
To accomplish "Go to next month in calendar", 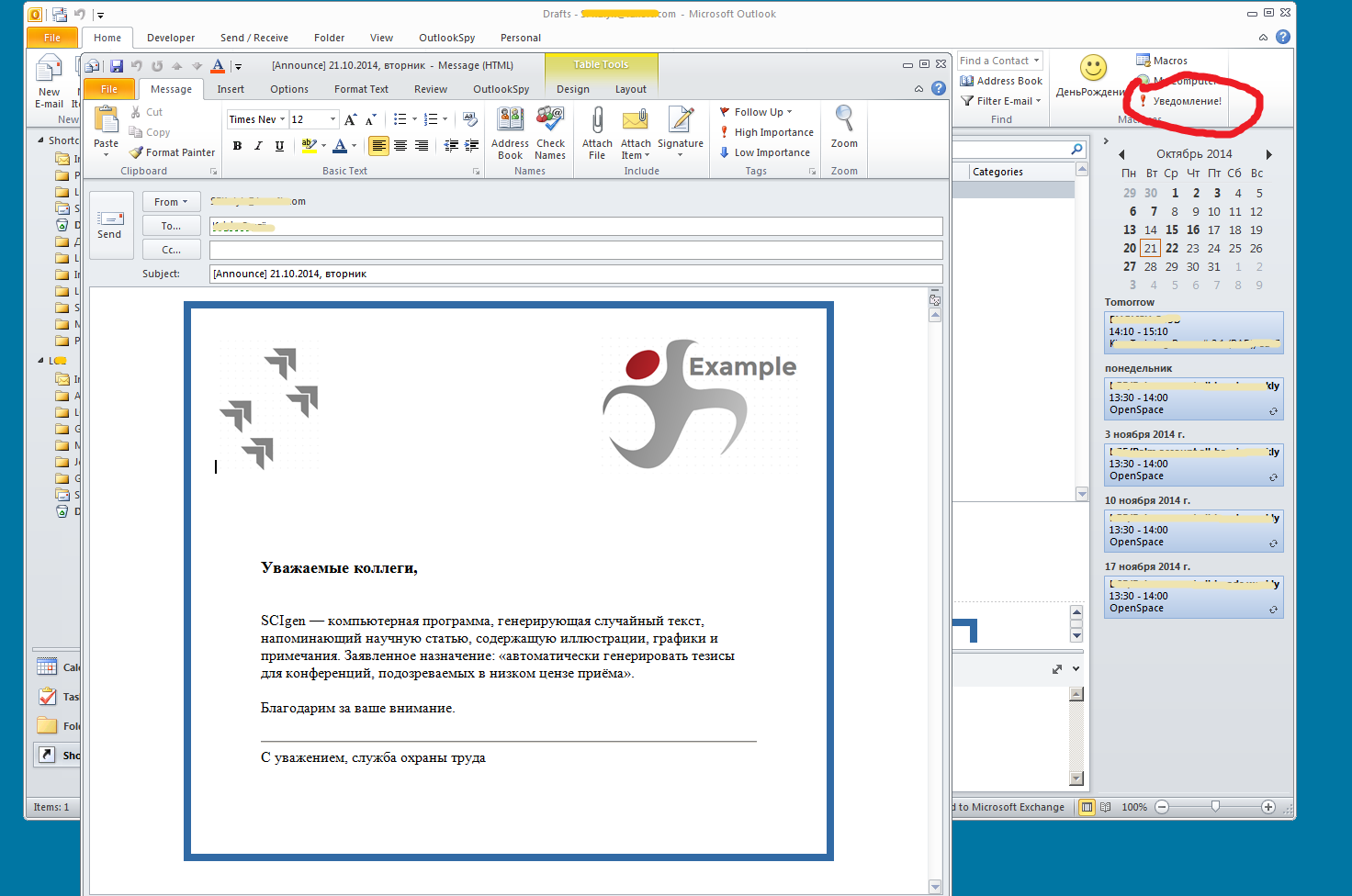I will click(1268, 154).
